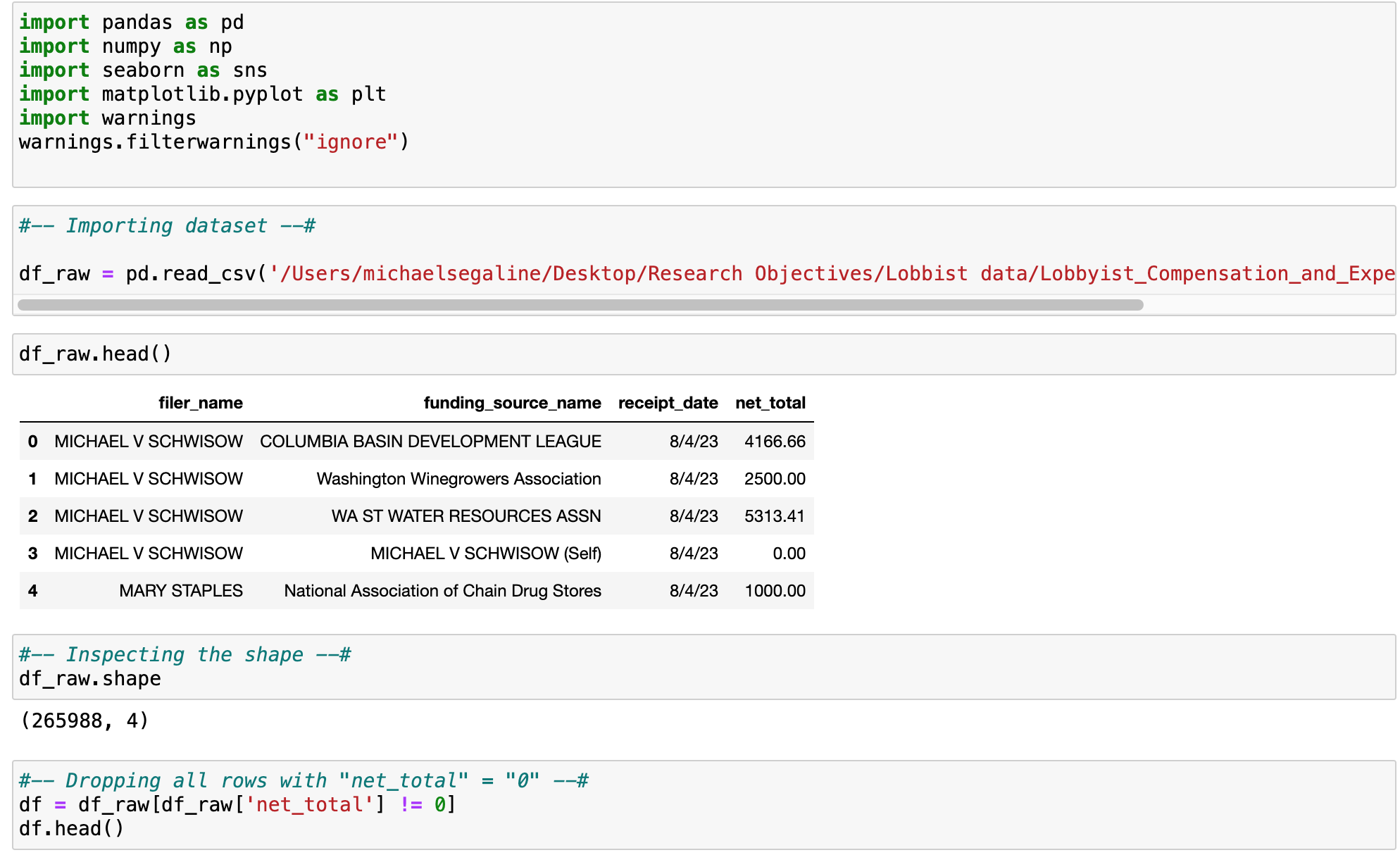1400x855 pixels.
Task: Click the WA ST WATER RESOURCES ASSN cell
Action: click(x=466, y=516)
